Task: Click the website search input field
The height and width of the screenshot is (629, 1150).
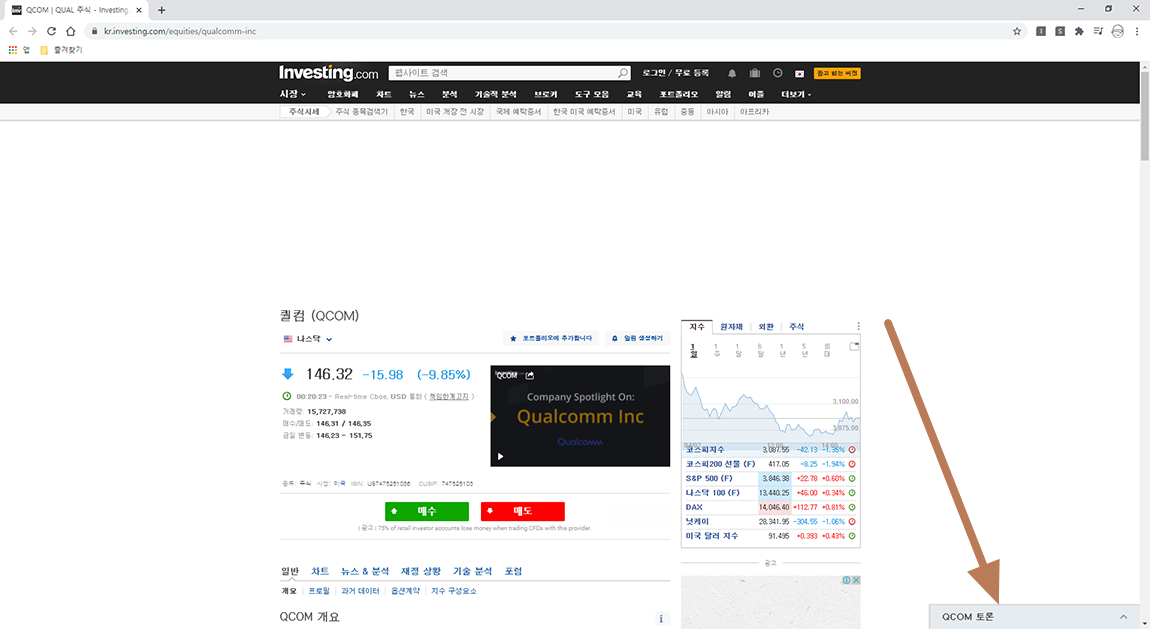Action: [503, 73]
